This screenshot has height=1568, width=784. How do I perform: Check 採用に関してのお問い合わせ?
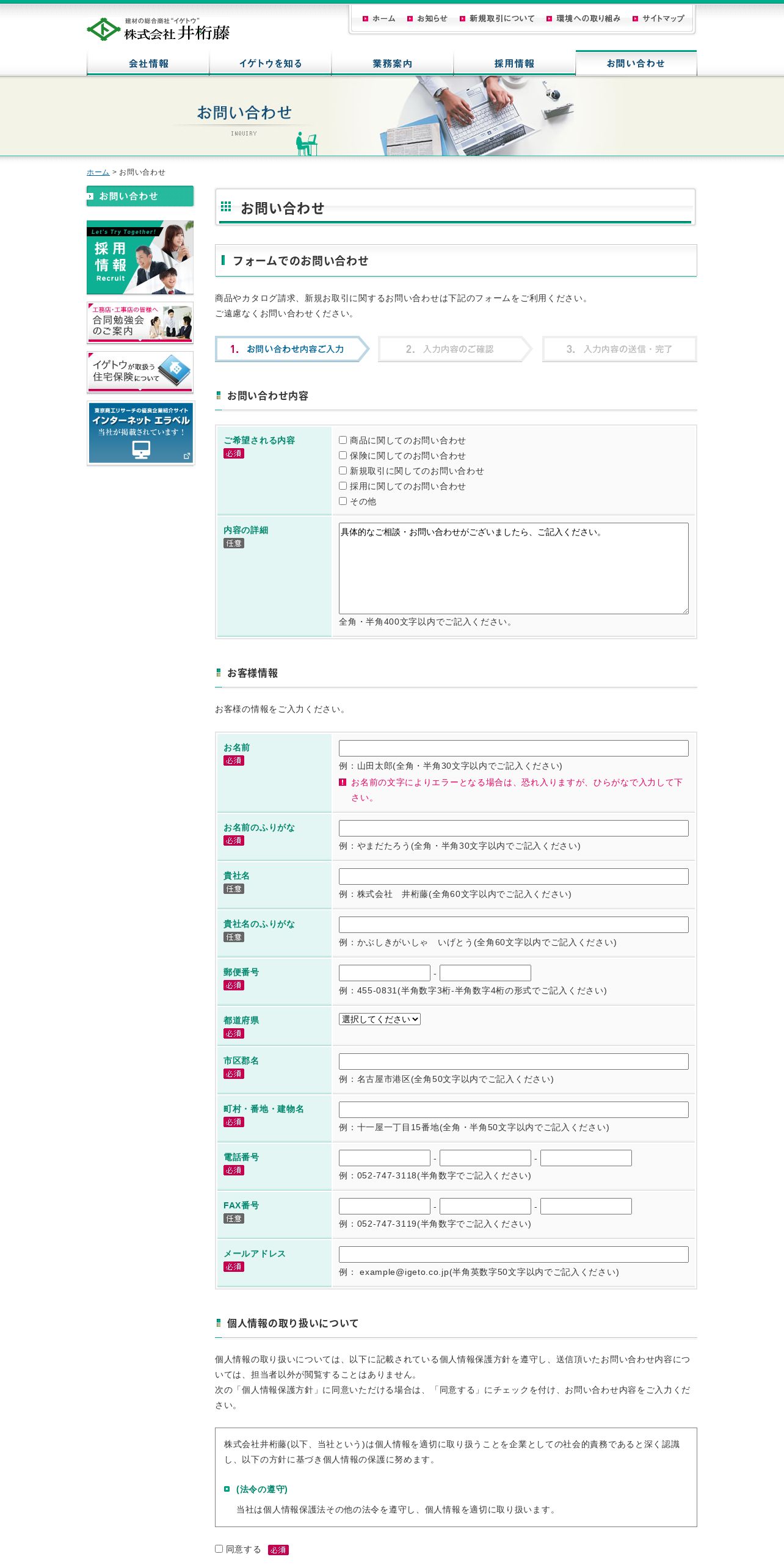[x=343, y=486]
